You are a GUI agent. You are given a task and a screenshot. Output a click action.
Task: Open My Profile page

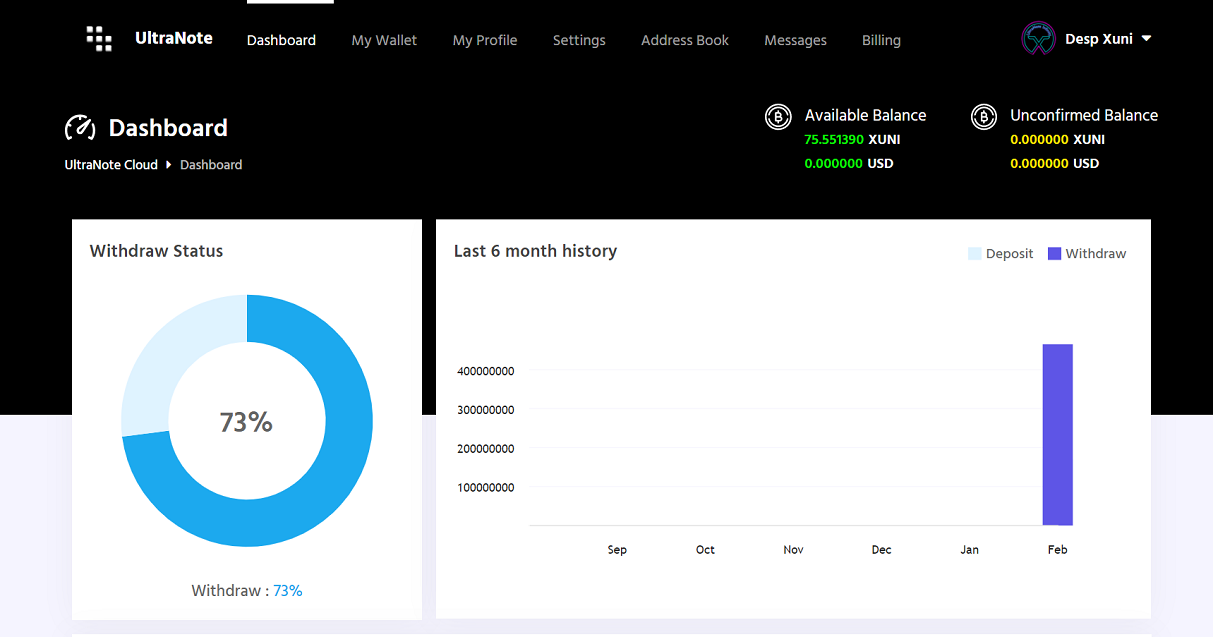tap(485, 40)
